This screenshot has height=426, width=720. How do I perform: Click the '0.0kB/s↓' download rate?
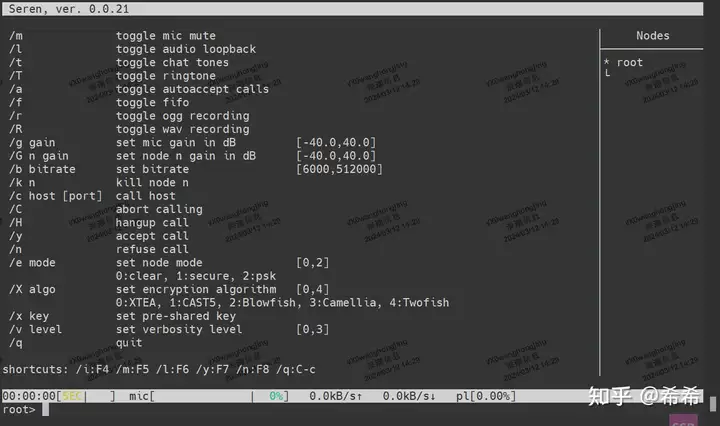click(409, 396)
